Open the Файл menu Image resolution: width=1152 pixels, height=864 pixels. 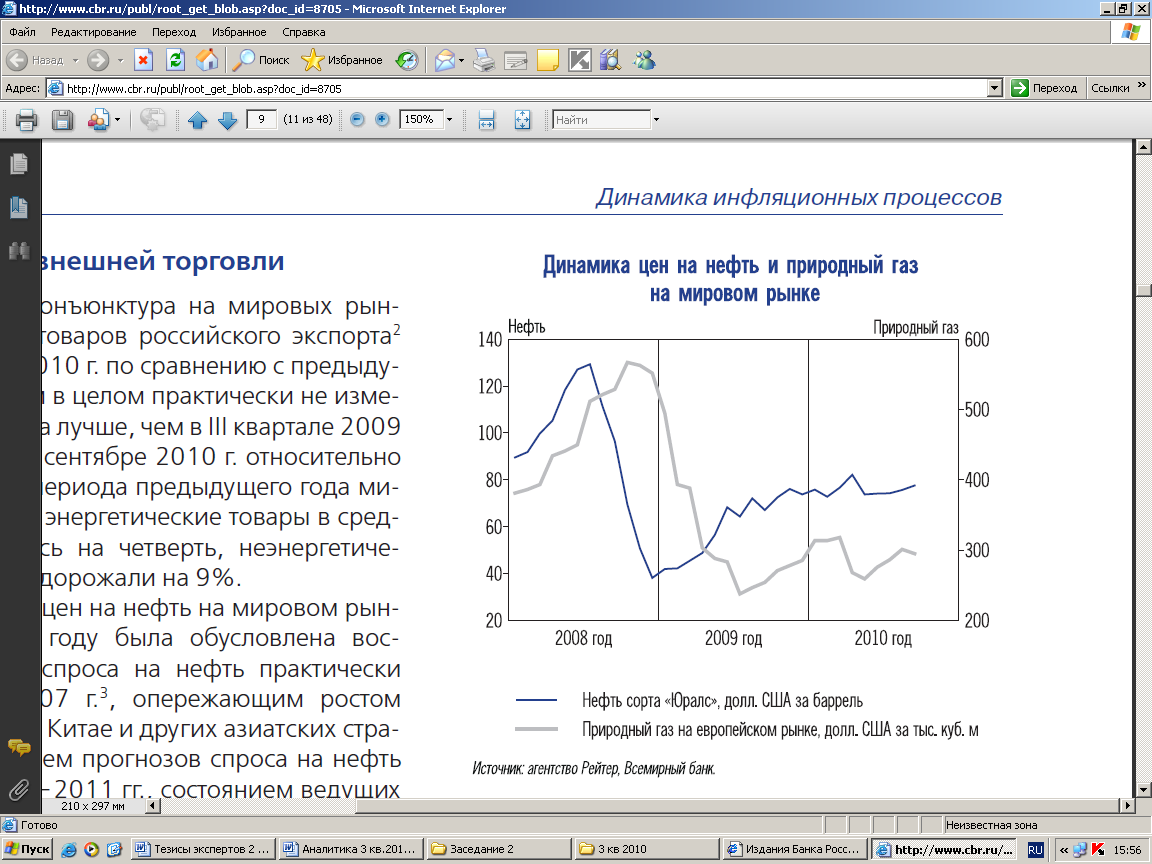click(x=23, y=32)
